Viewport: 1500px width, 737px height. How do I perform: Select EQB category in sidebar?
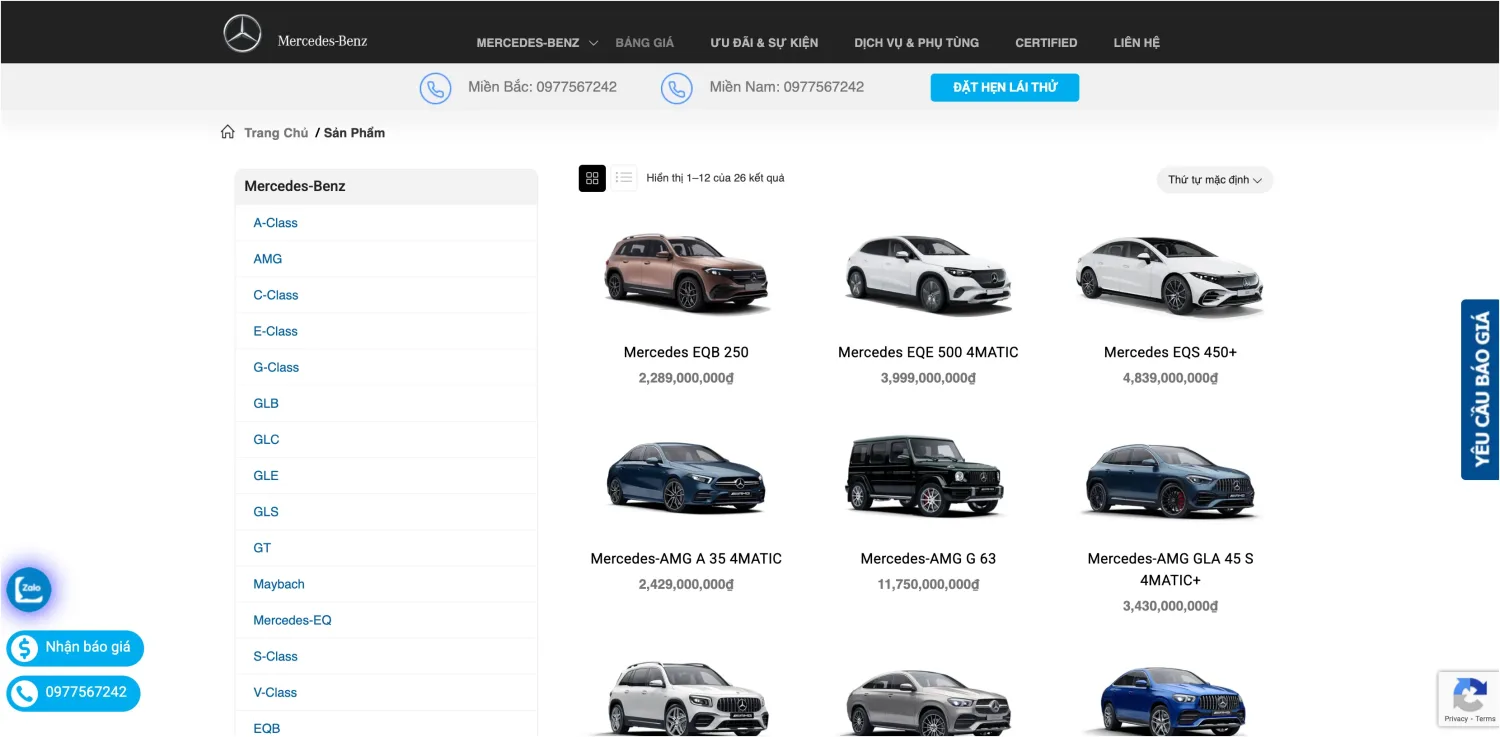pyautogui.click(x=267, y=728)
